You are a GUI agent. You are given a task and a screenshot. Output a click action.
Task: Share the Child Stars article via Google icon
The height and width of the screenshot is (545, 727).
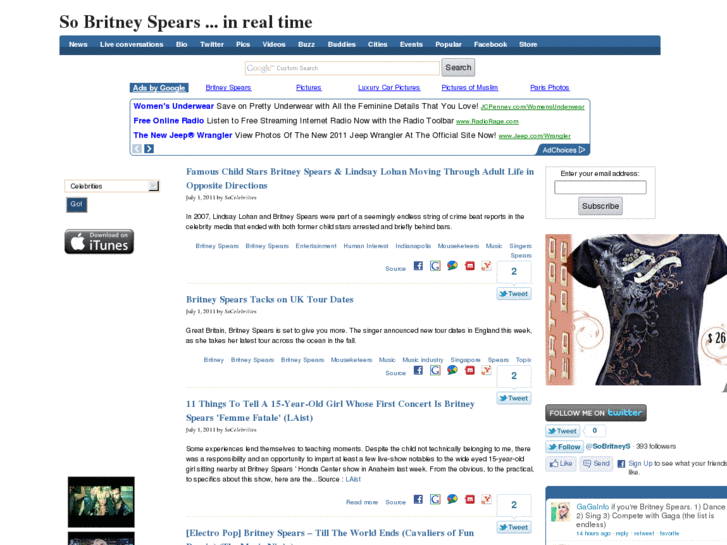pos(435,266)
